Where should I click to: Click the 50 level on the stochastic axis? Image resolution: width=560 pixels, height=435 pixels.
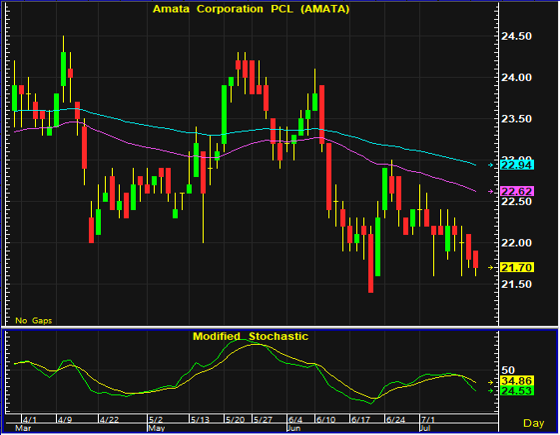click(x=508, y=370)
